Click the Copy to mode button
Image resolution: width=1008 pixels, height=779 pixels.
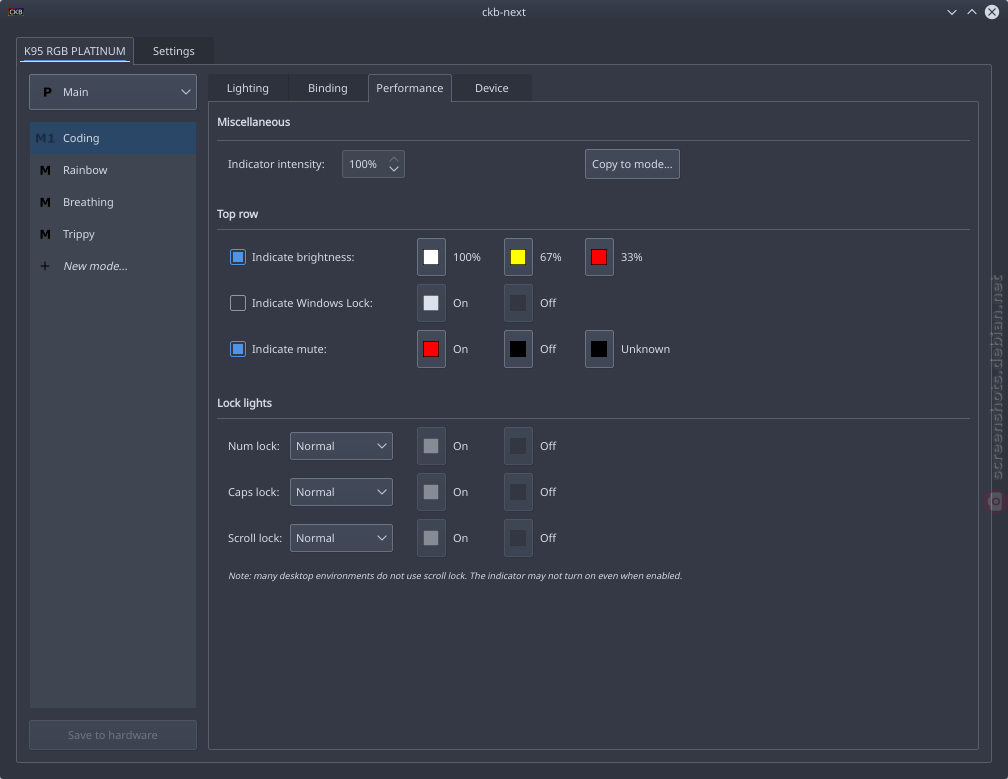tap(632, 164)
